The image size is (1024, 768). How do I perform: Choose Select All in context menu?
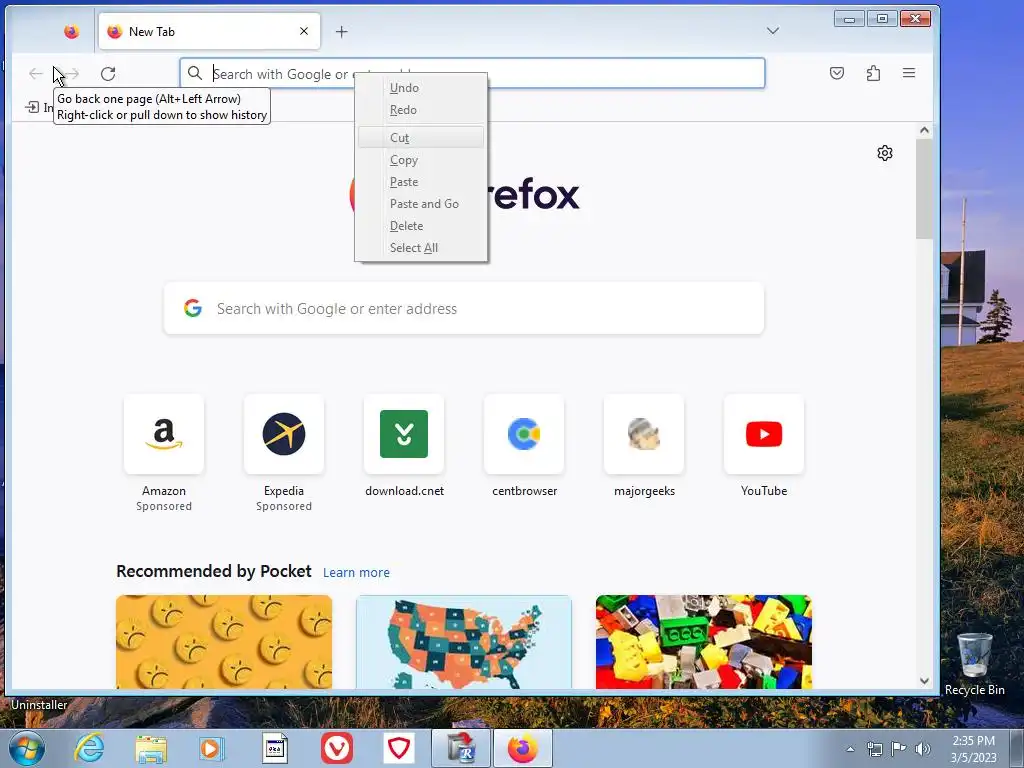pyautogui.click(x=421, y=248)
